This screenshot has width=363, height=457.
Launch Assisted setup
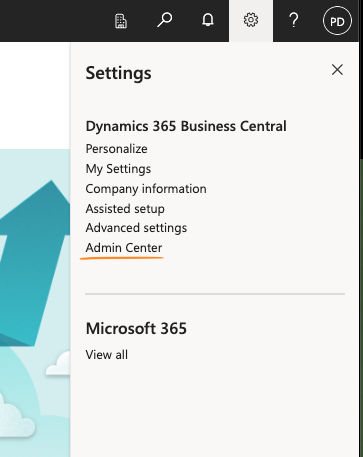click(125, 209)
